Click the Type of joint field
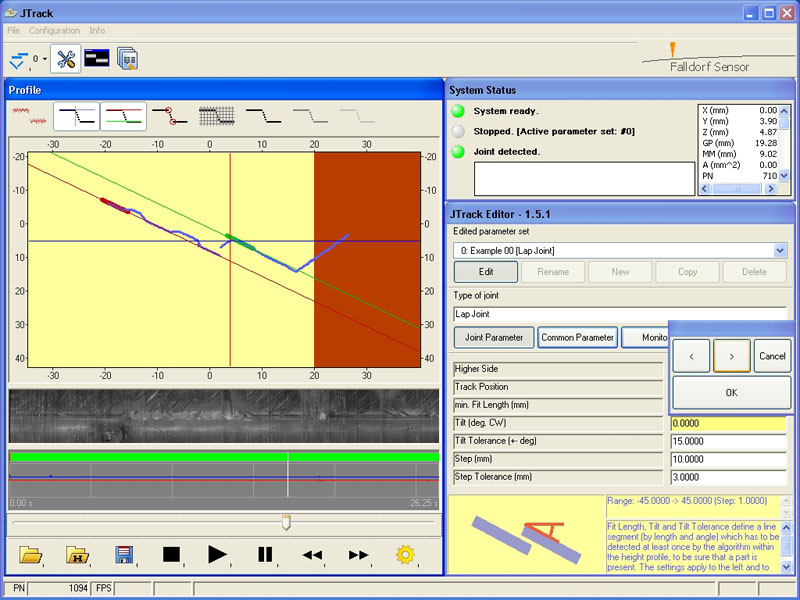 coord(620,314)
